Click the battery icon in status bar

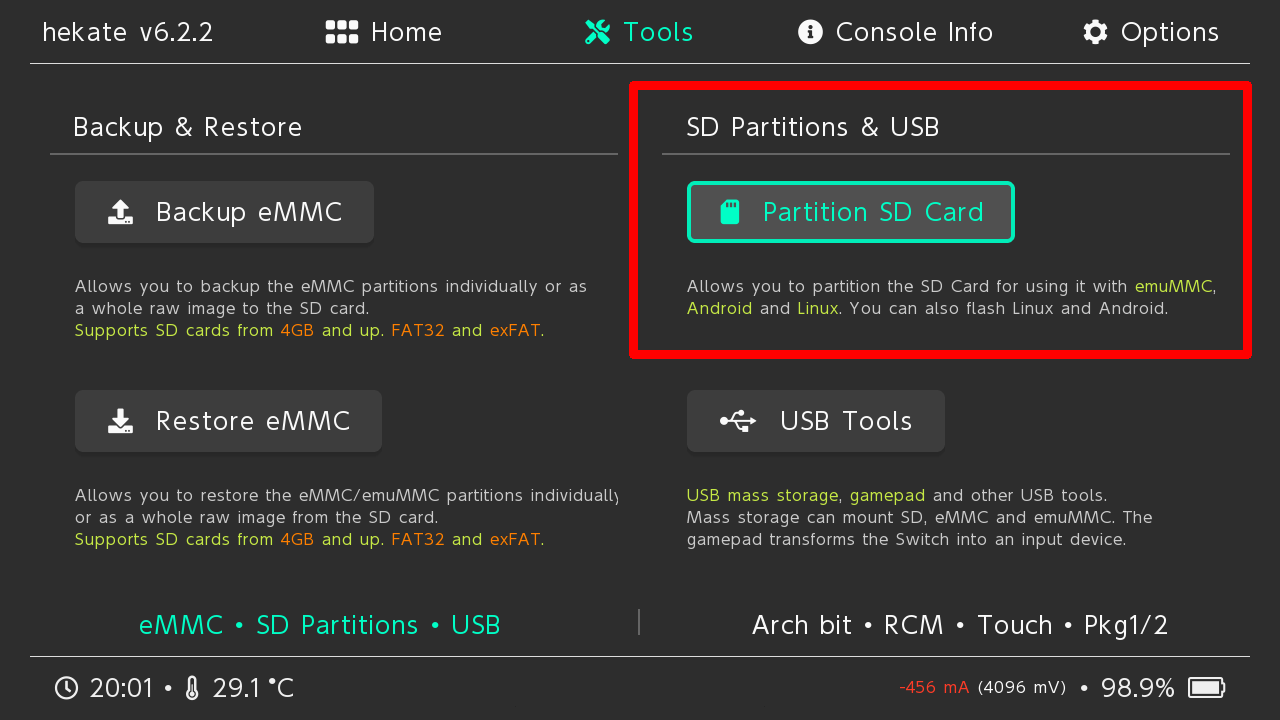(x=1207, y=688)
